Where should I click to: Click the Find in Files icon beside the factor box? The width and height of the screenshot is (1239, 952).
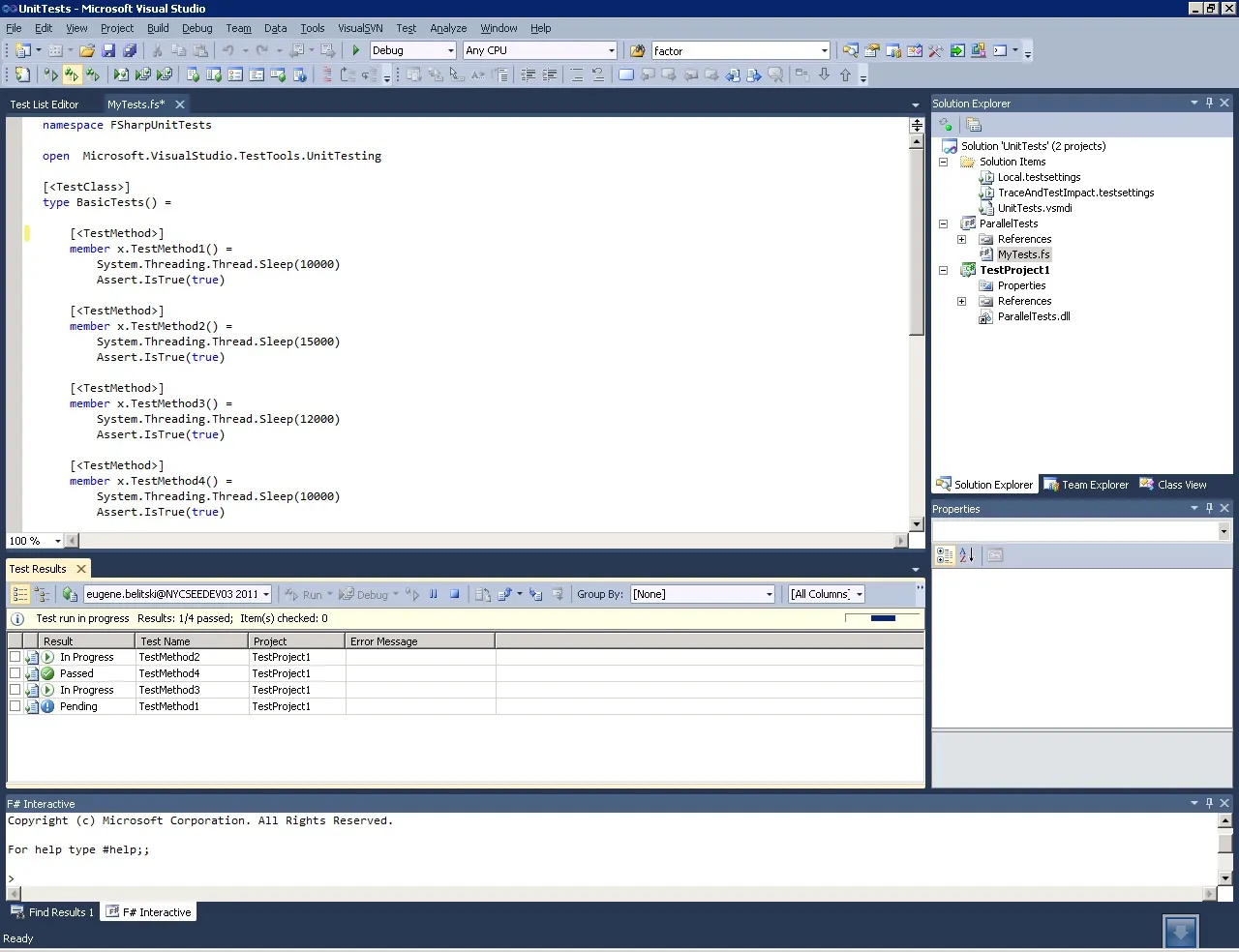(x=637, y=50)
